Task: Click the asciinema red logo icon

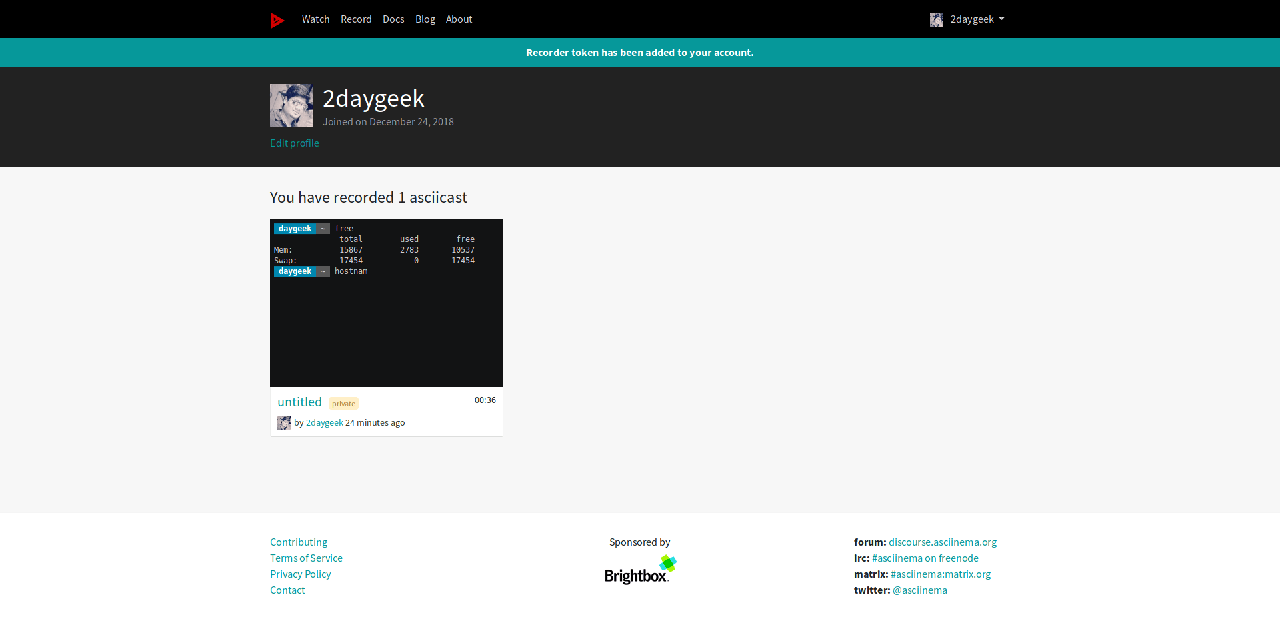Action: [x=277, y=20]
